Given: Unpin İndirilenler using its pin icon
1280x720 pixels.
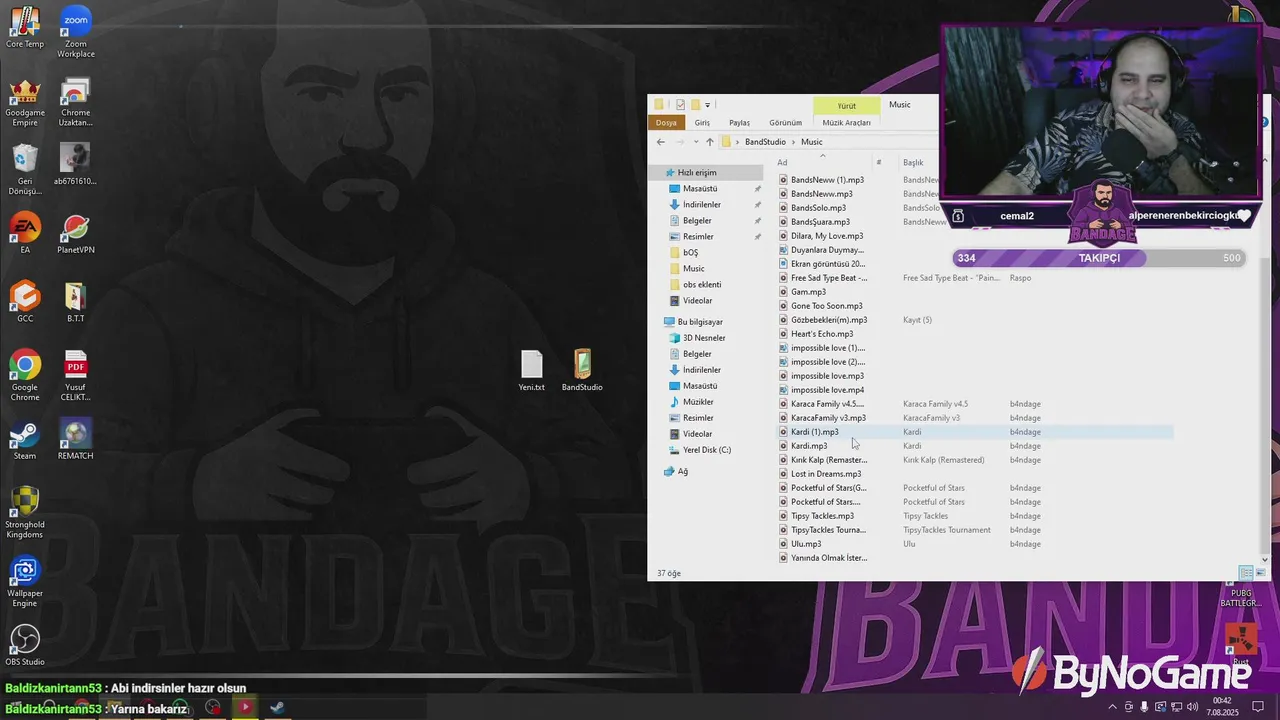Looking at the screenshot, I should (757, 205).
